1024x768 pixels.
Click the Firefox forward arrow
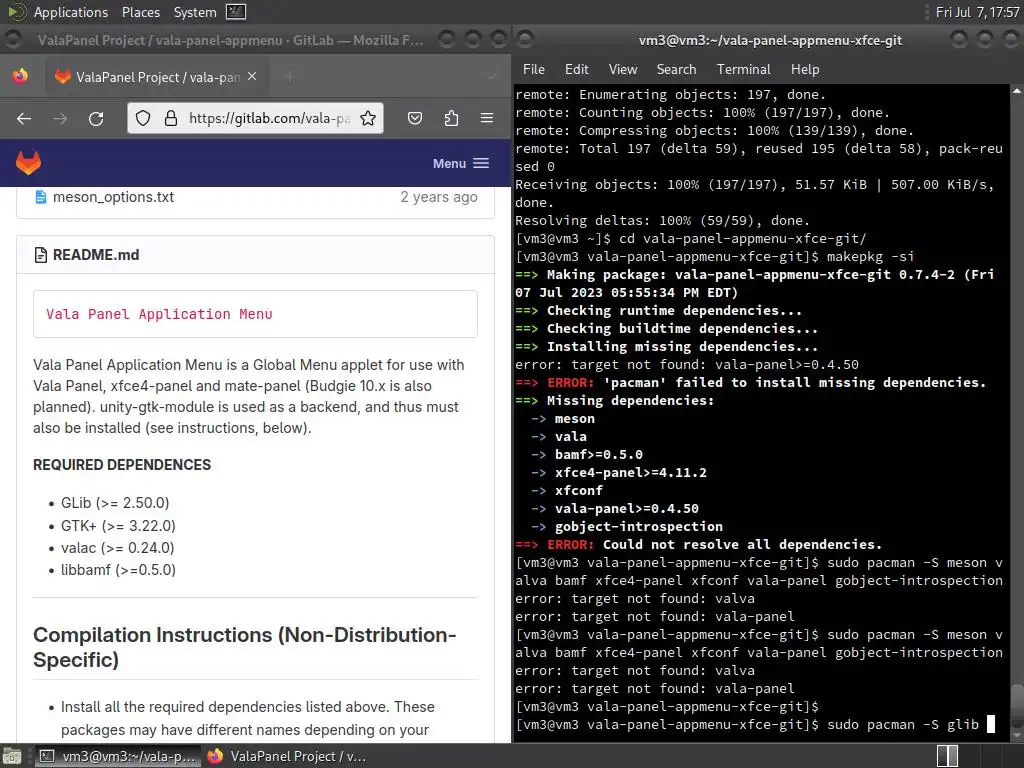[x=60, y=118]
